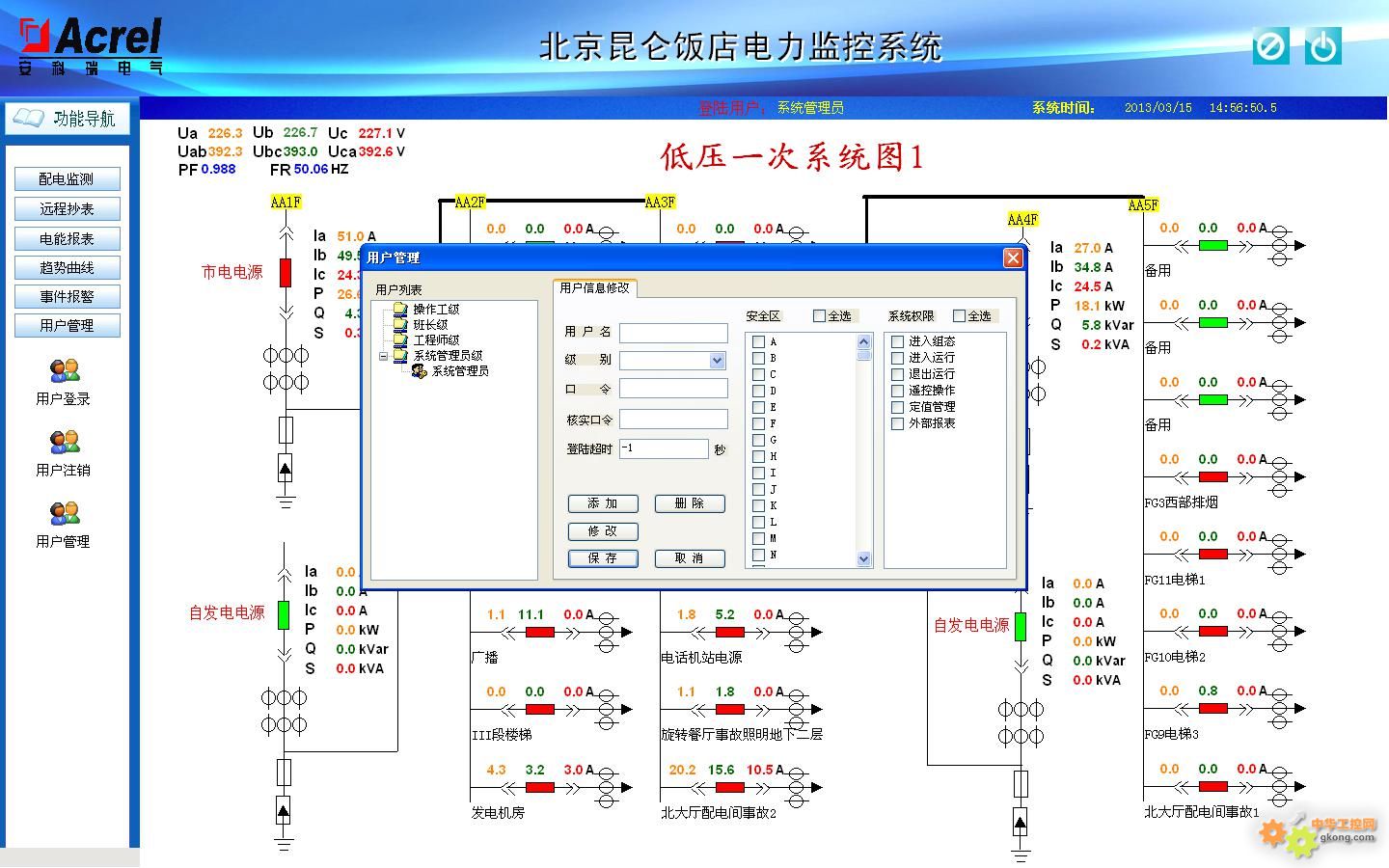Click the 添加 button
The image size is (1389, 868).
click(x=603, y=503)
